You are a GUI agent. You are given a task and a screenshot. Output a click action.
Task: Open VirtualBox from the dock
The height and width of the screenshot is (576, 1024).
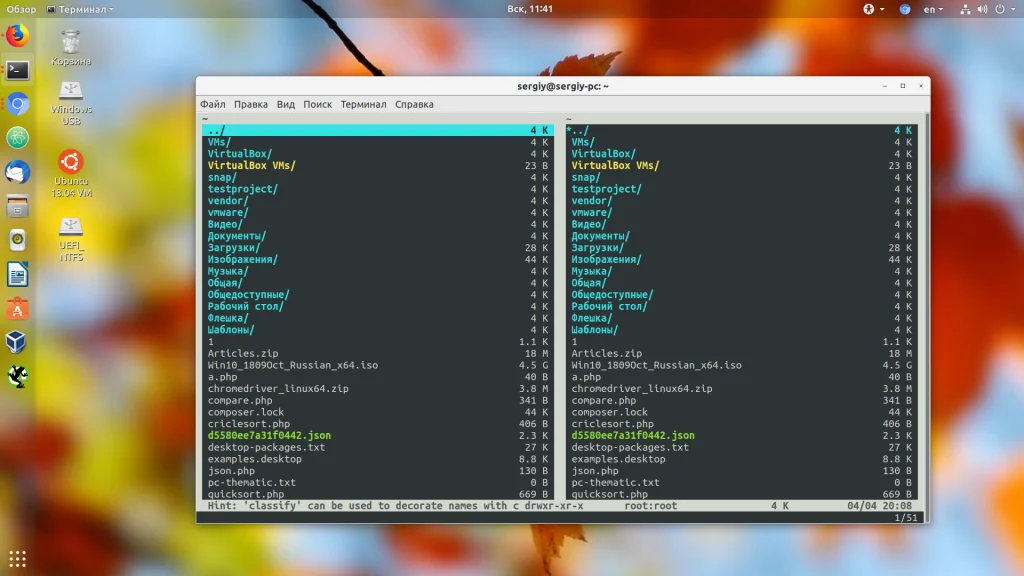tap(17, 342)
